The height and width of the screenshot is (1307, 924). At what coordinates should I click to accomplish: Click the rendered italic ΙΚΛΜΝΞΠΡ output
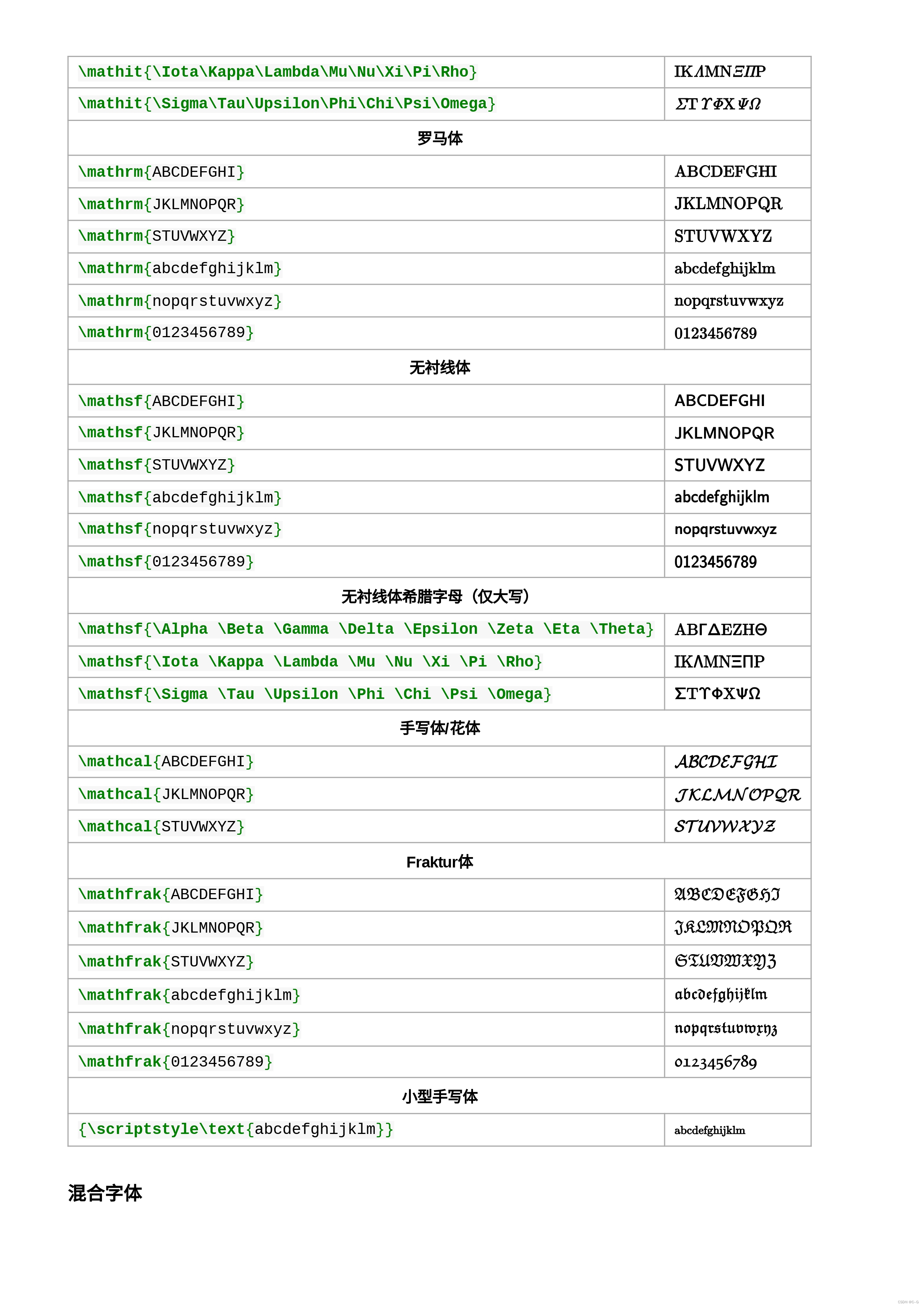(x=720, y=72)
